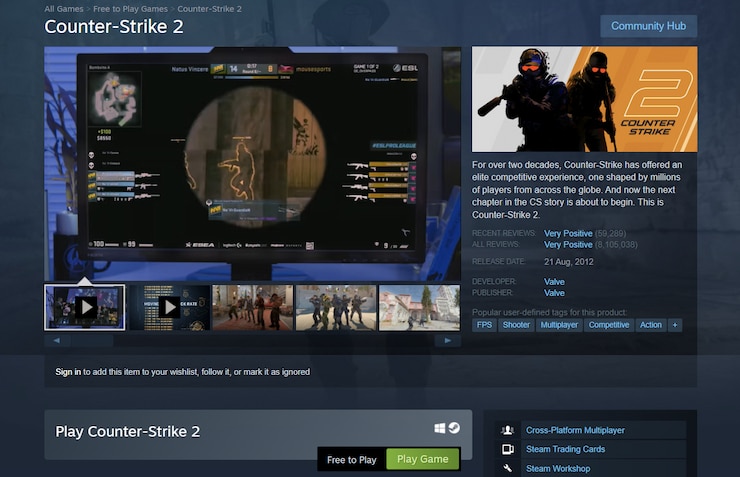Image resolution: width=740 pixels, height=477 pixels.
Task: Open Cross-Platform Multiplayer feature link
Action: pos(575,430)
